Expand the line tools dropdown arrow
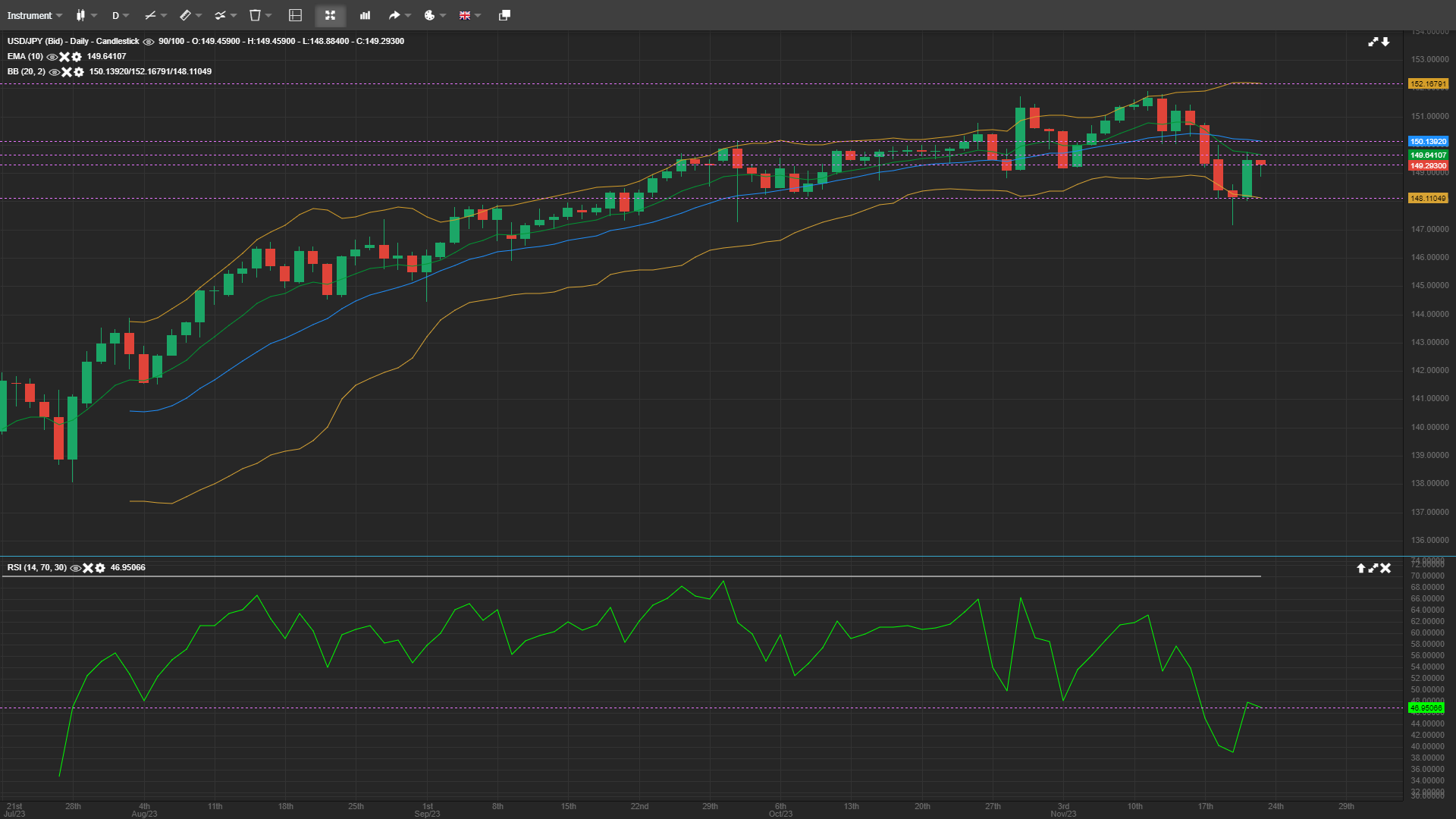 click(x=163, y=15)
